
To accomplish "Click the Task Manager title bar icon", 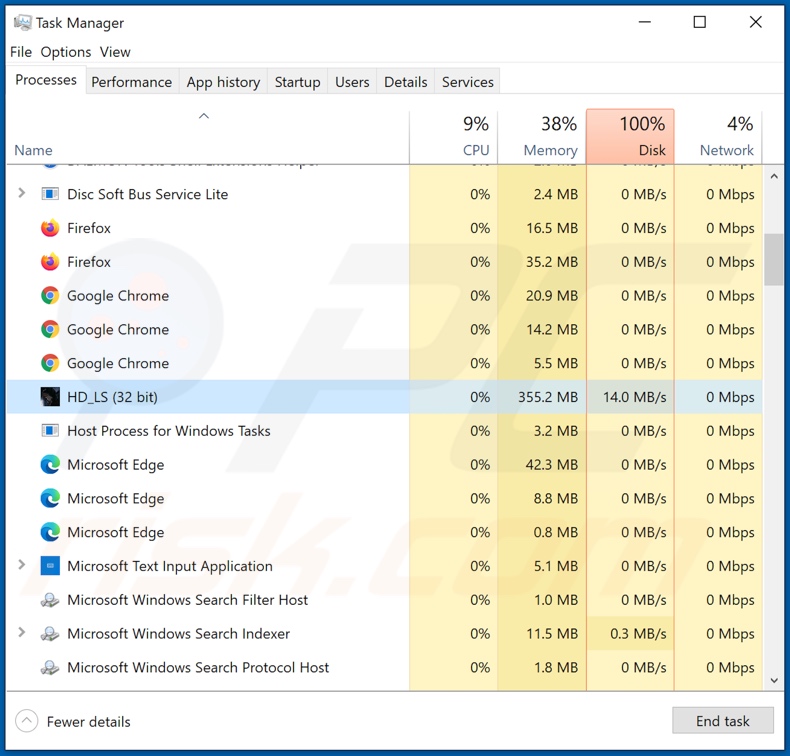I will coord(22,23).
